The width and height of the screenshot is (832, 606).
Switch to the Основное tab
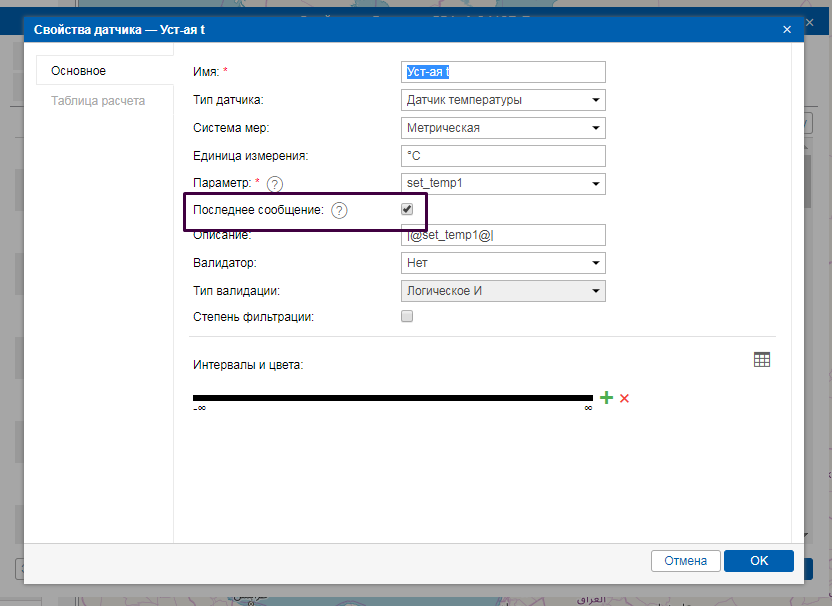click(79, 71)
